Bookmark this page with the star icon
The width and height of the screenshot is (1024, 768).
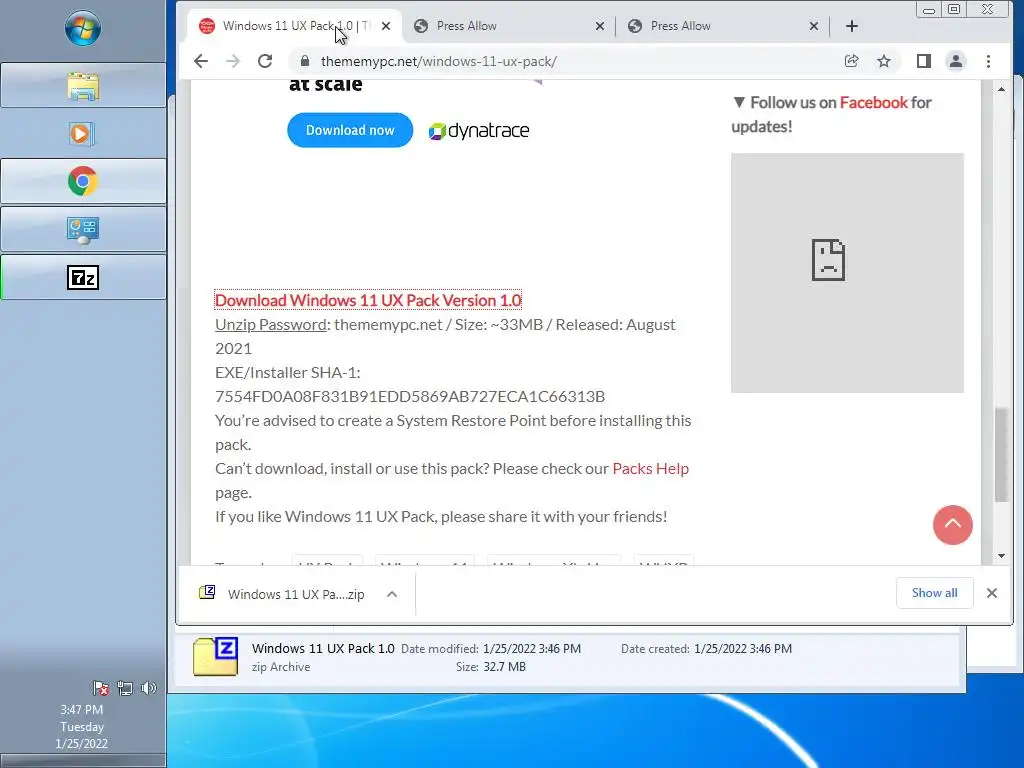click(884, 61)
